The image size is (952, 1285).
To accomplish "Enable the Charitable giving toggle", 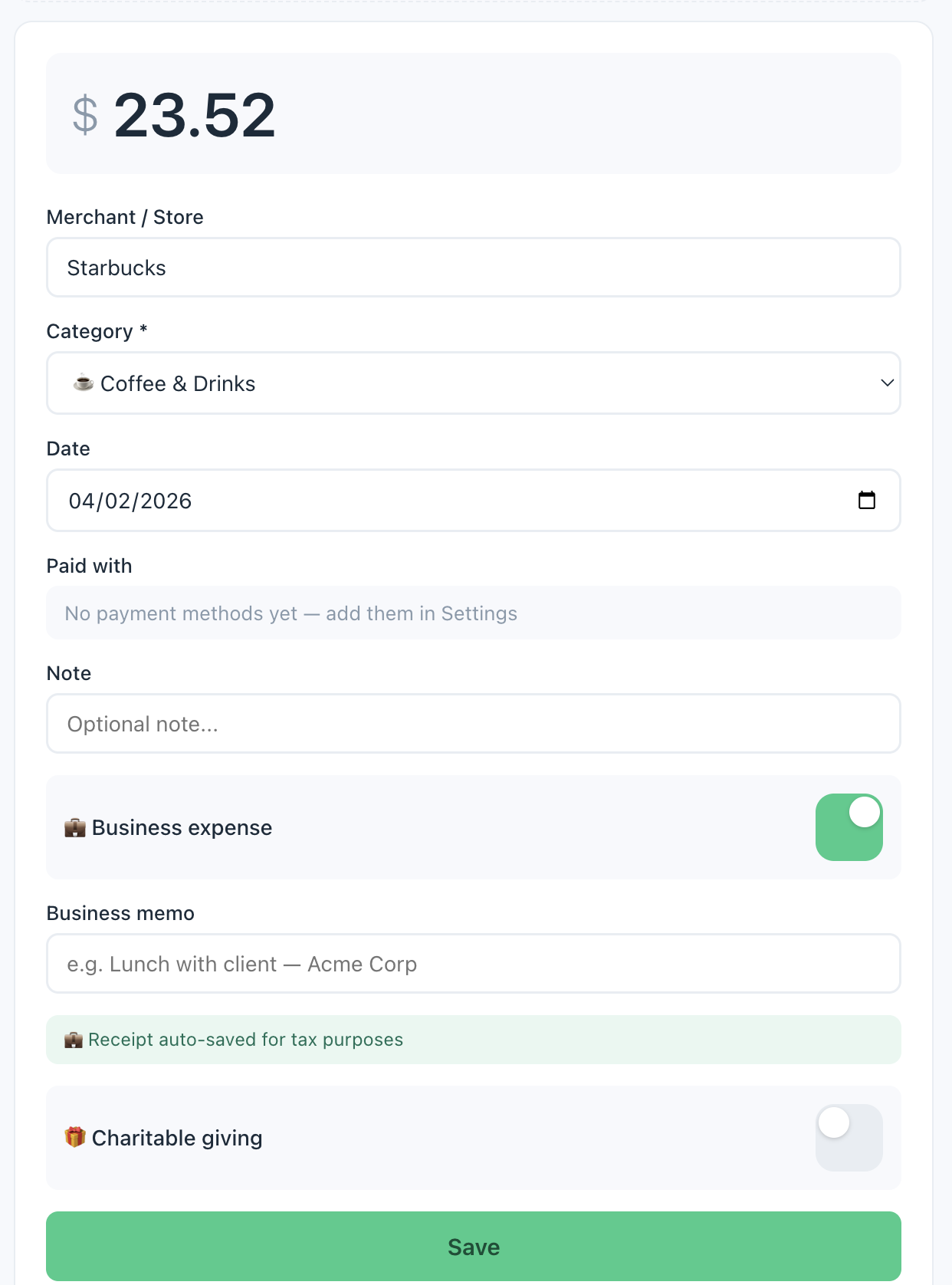I will click(x=849, y=1137).
